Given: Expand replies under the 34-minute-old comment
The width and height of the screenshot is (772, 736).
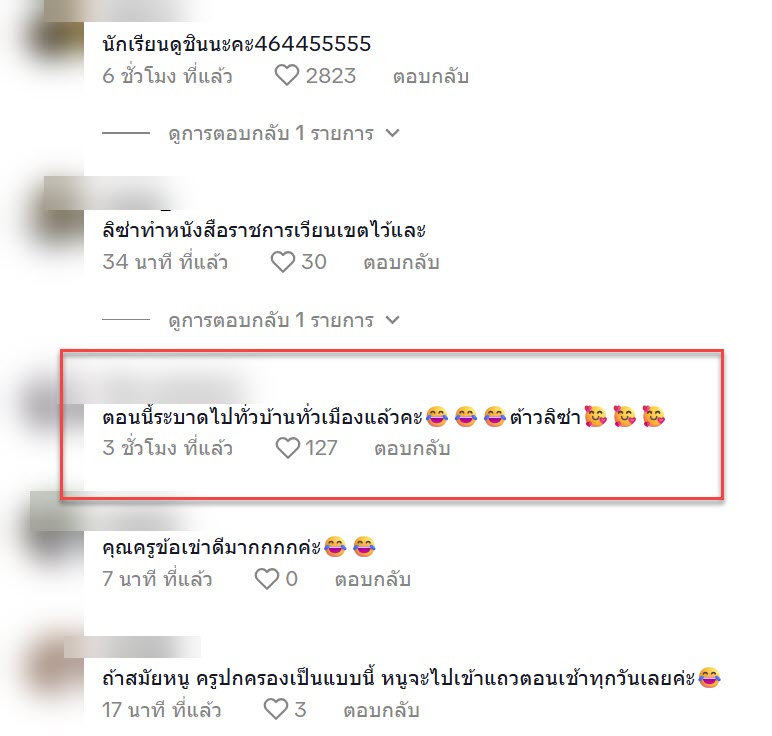Looking at the screenshot, I should (271, 320).
